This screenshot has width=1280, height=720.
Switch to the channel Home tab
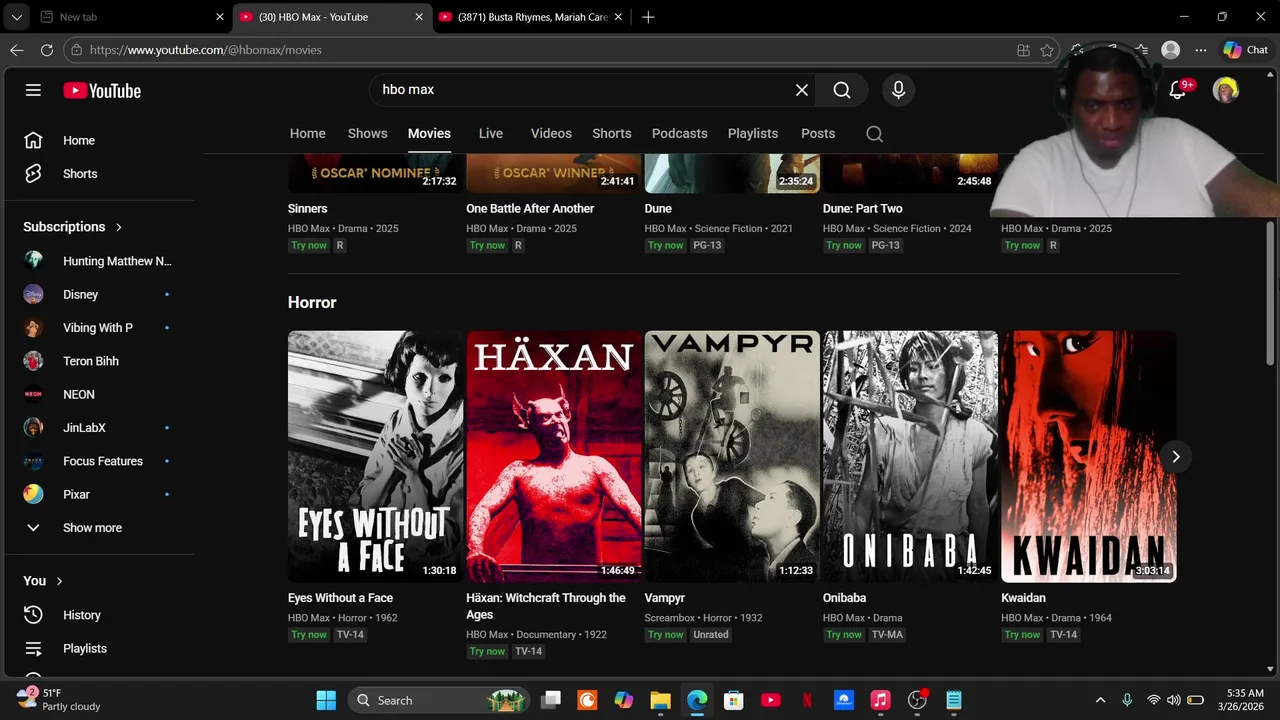tap(308, 133)
